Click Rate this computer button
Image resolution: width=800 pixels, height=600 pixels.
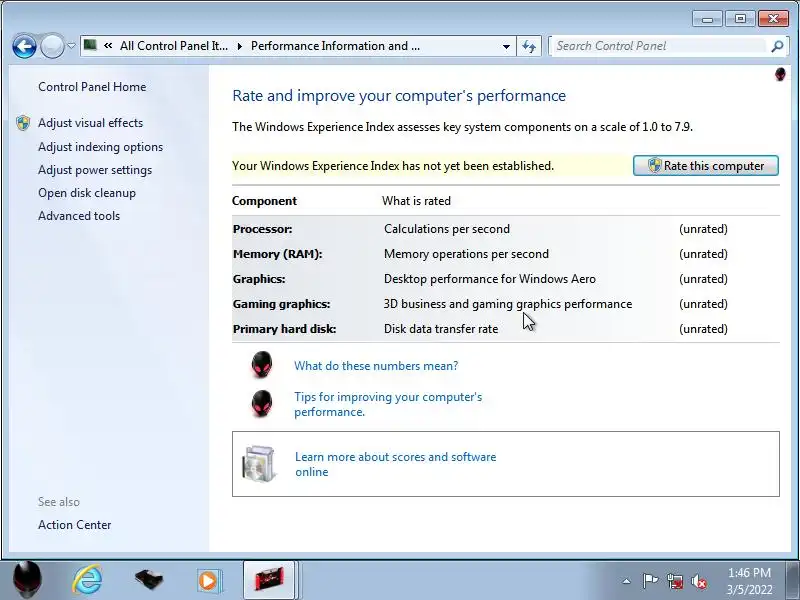point(706,166)
